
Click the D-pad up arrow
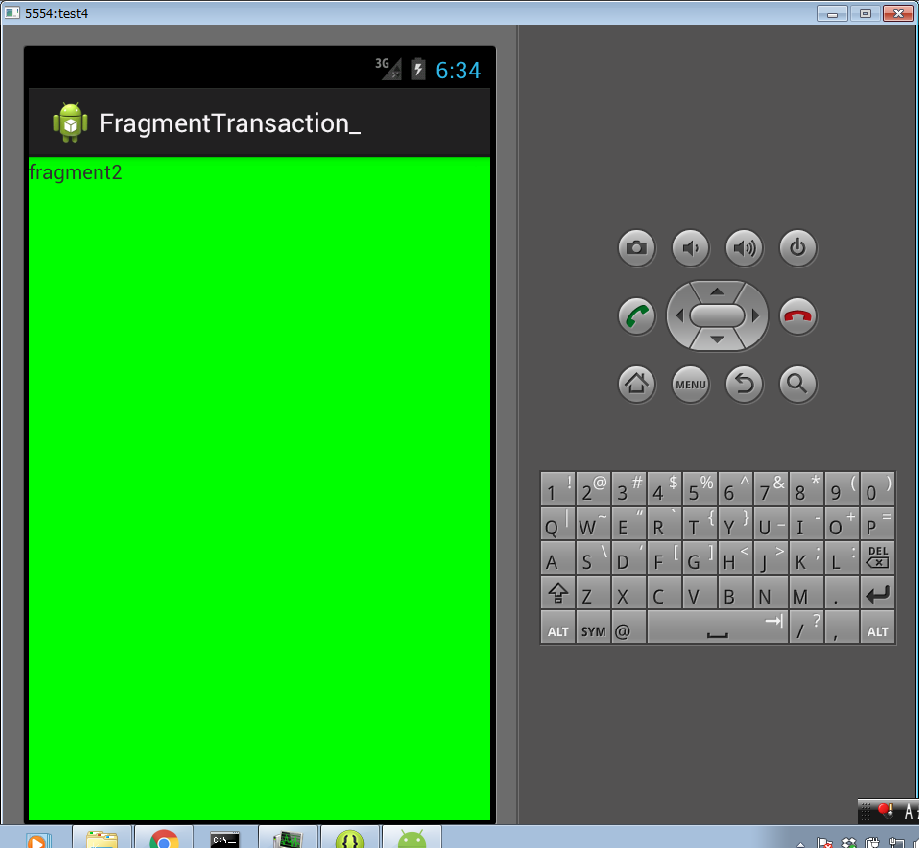click(x=717, y=291)
